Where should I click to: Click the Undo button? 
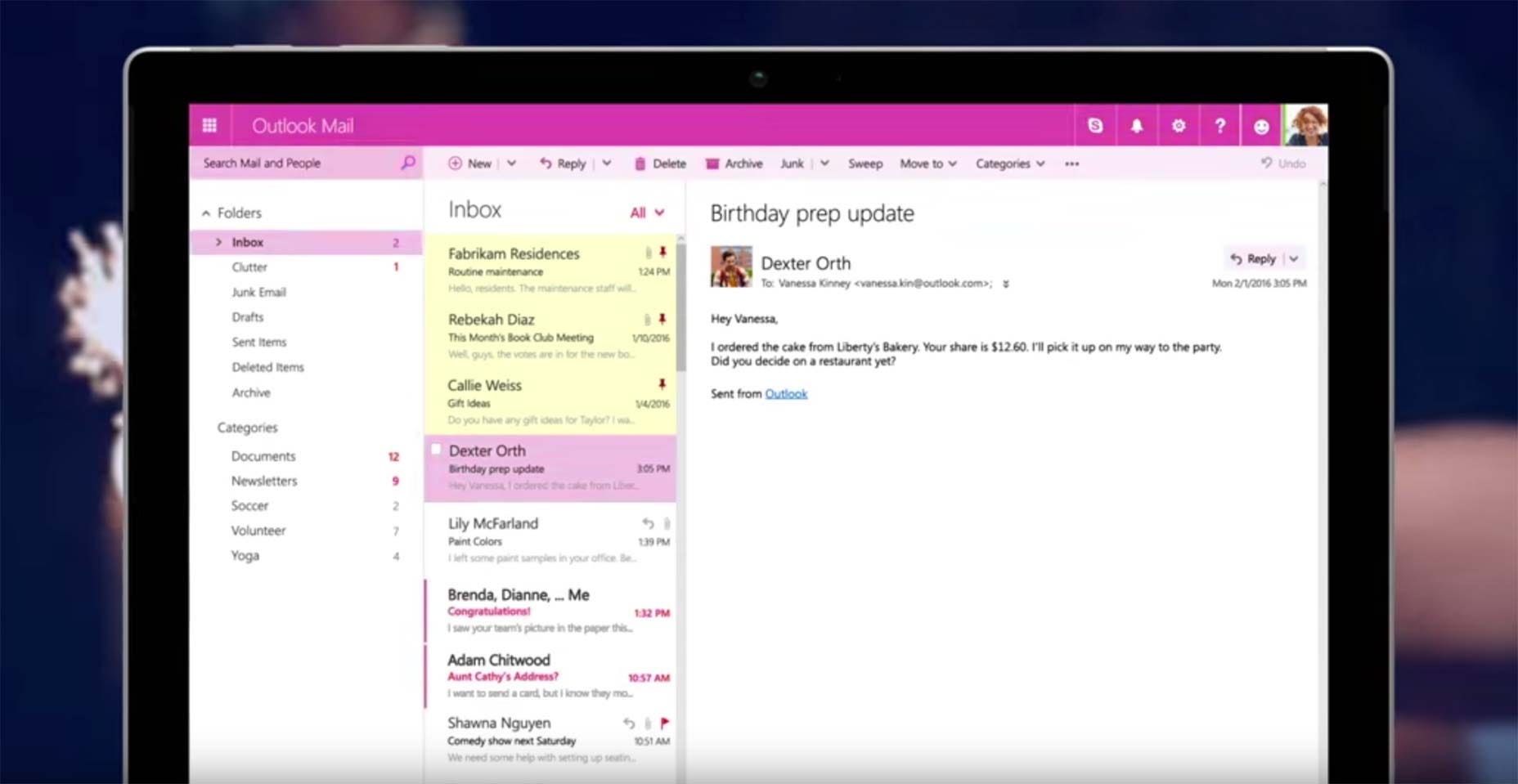[1283, 164]
